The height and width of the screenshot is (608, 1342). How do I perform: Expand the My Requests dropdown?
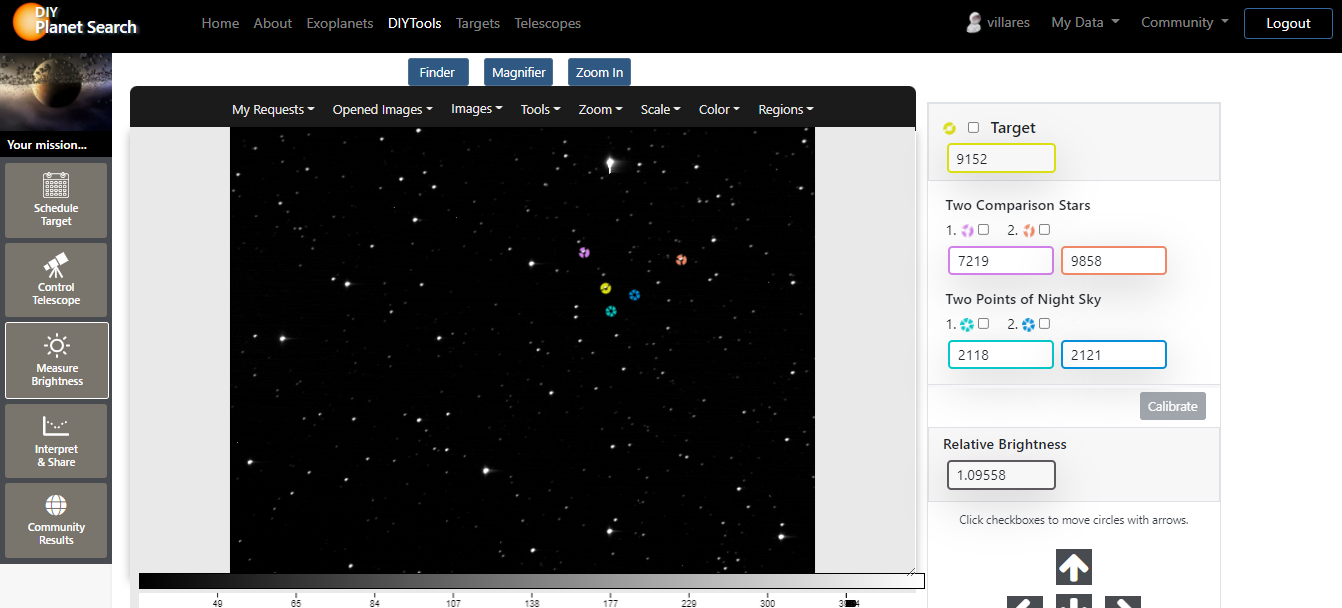click(273, 110)
